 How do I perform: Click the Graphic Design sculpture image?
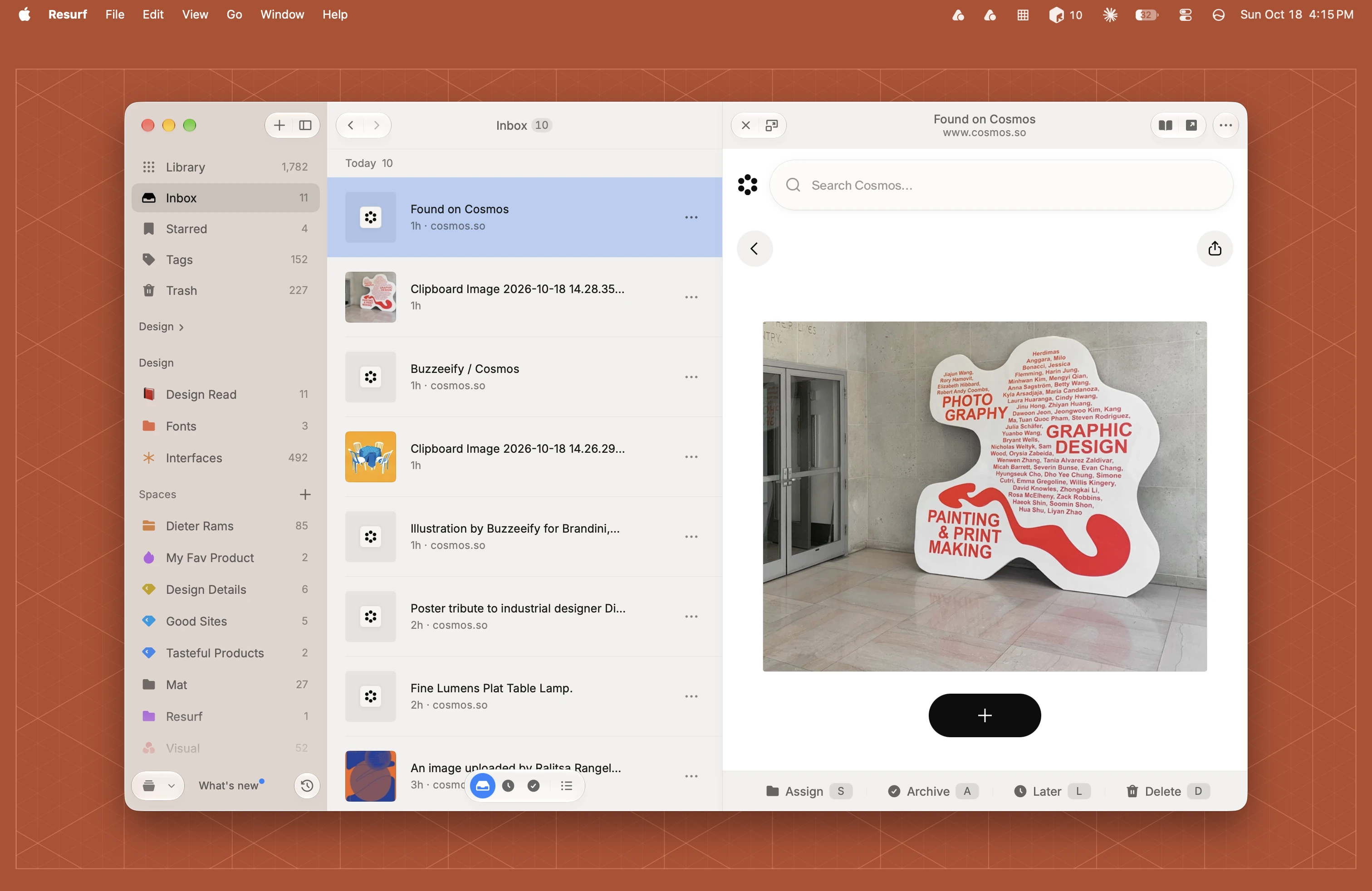coord(984,496)
